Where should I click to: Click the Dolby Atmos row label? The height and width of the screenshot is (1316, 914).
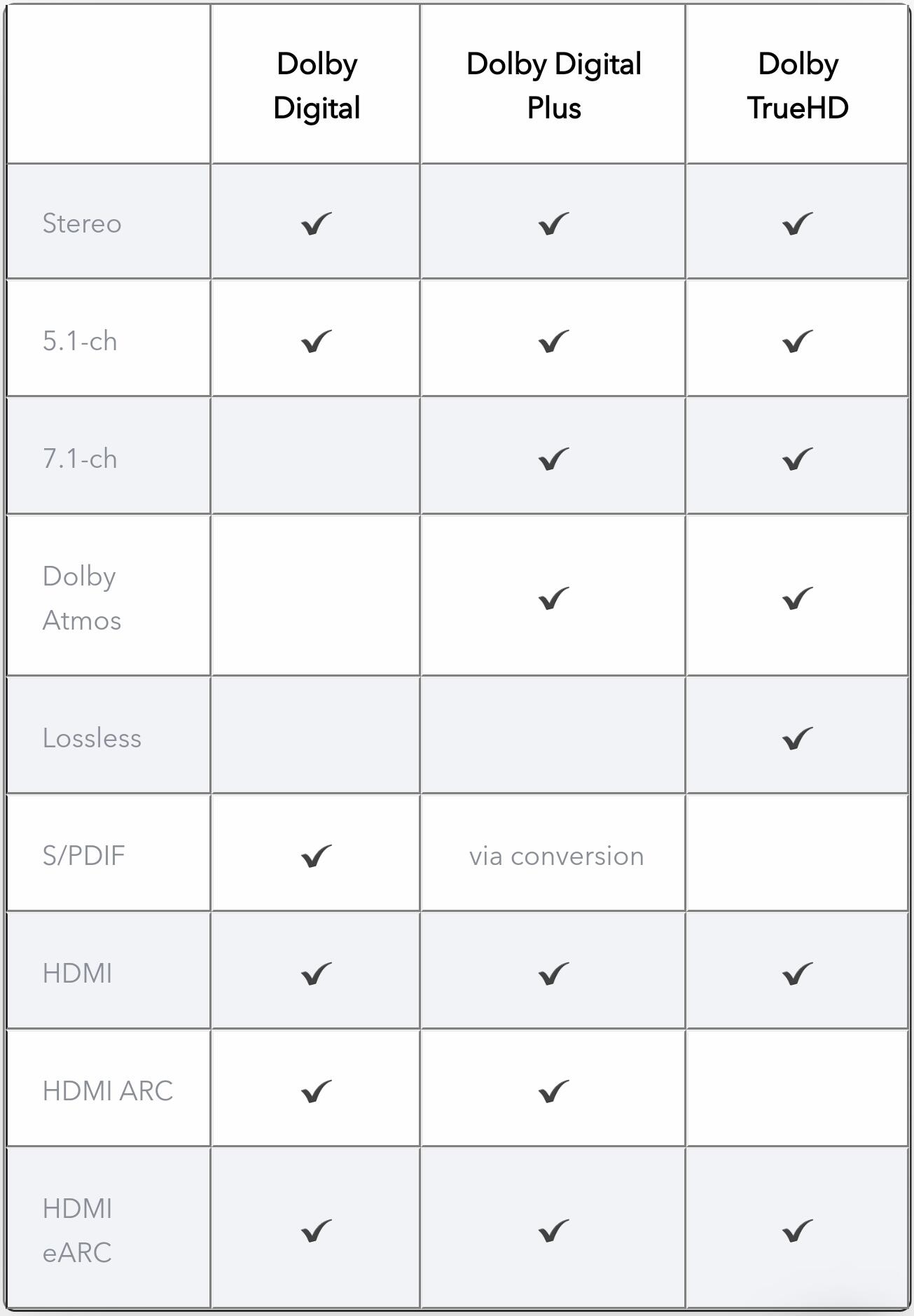tap(81, 598)
